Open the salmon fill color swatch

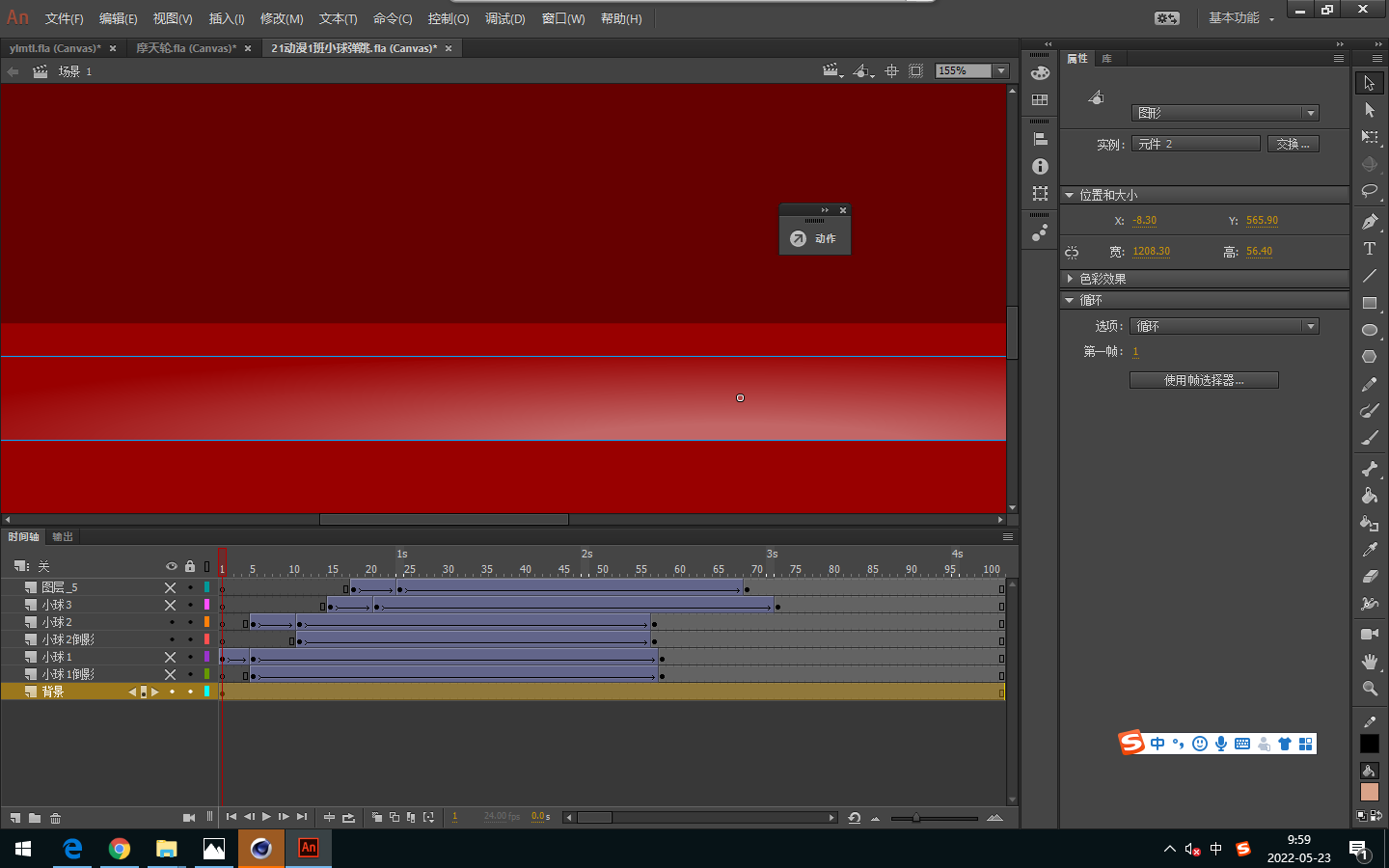coord(1369,792)
